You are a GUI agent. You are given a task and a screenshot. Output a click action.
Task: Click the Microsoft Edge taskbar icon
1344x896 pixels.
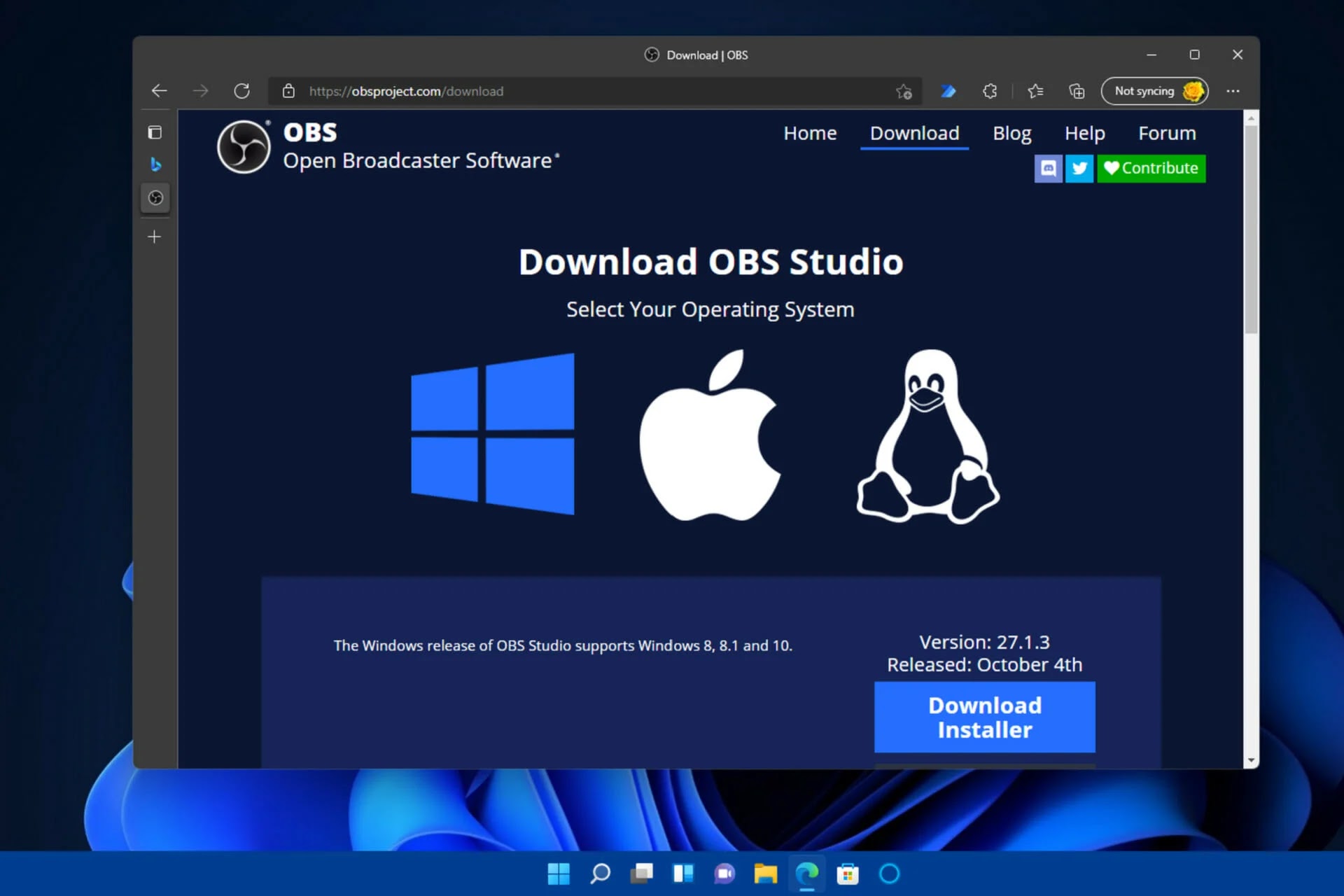pyautogui.click(x=806, y=874)
